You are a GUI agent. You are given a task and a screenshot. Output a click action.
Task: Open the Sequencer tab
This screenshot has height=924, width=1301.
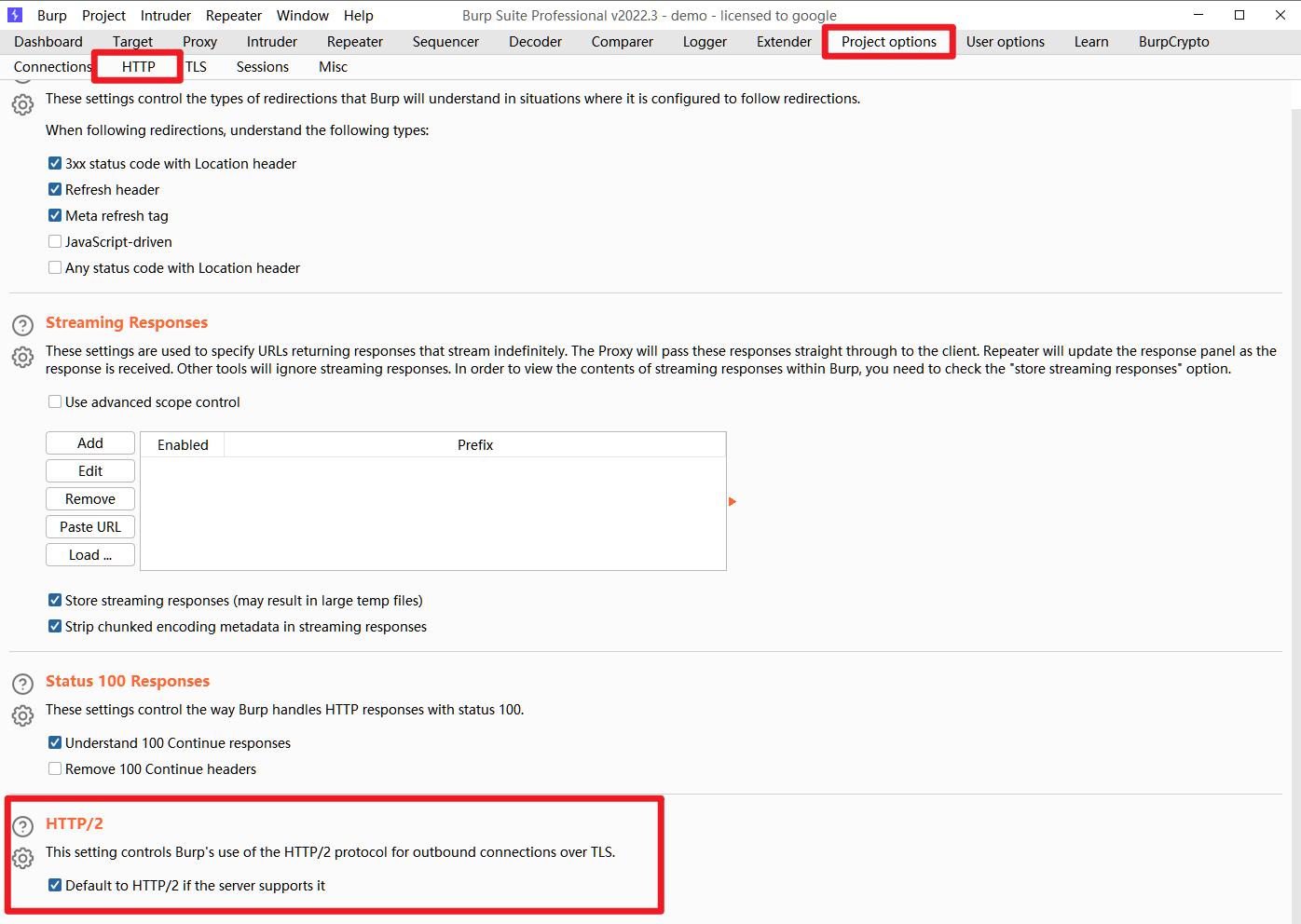[x=445, y=41]
